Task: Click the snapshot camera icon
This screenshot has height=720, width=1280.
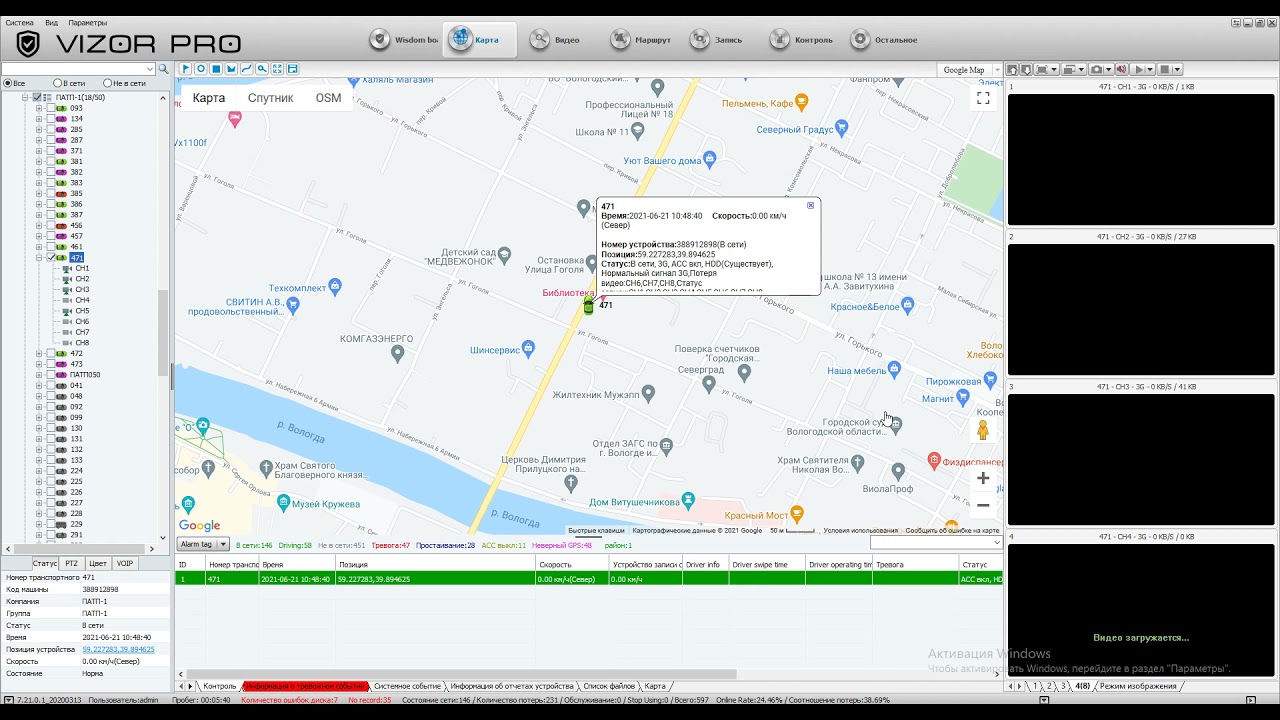Action: (x=1096, y=70)
